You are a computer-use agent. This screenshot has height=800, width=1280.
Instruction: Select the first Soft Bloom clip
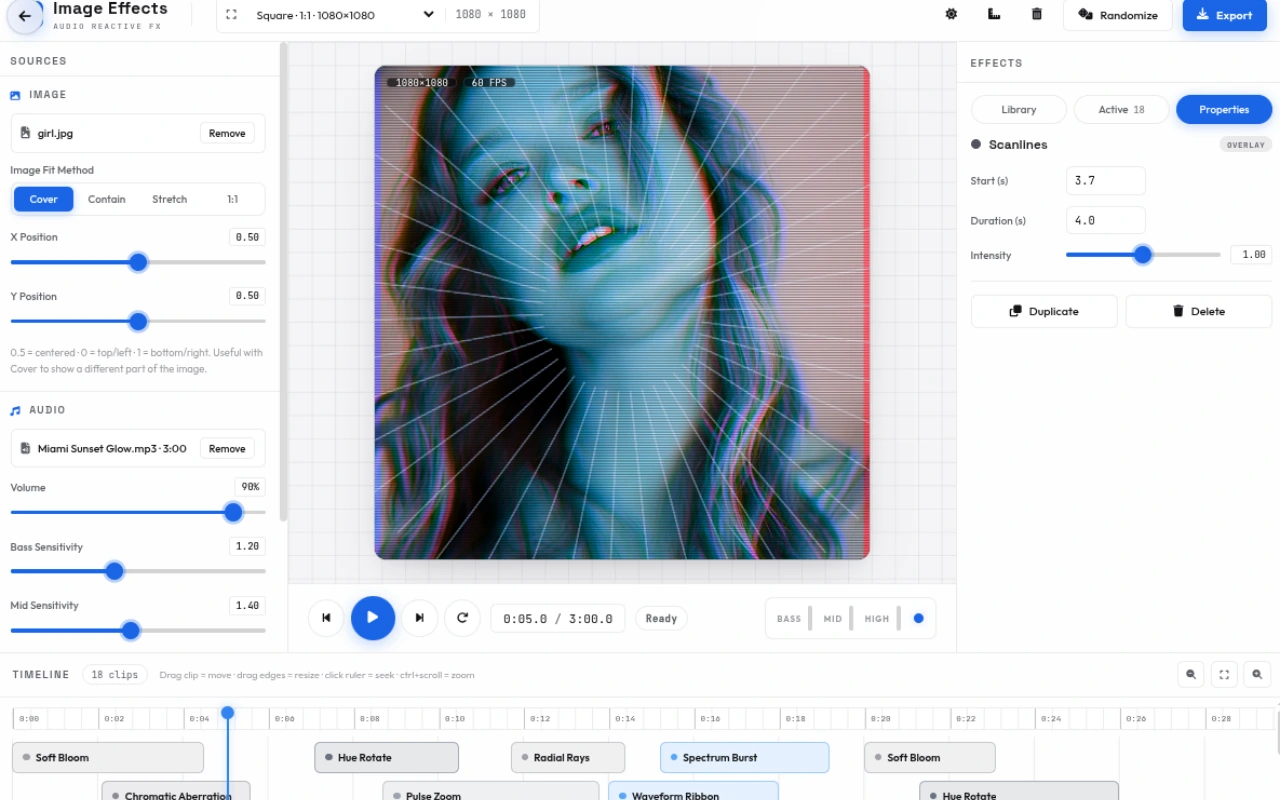pyautogui.click(x=108, y=758)
